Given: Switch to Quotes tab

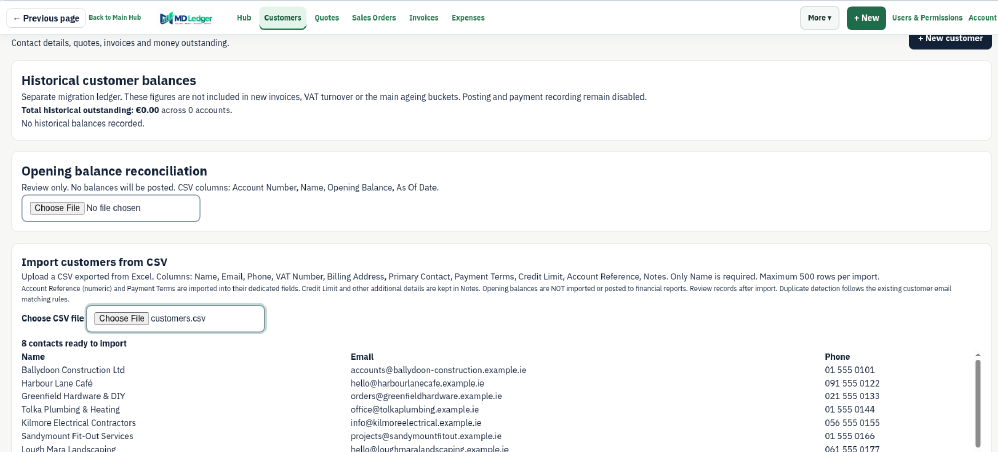Looking at the screenshot, I should click(327, 18).
